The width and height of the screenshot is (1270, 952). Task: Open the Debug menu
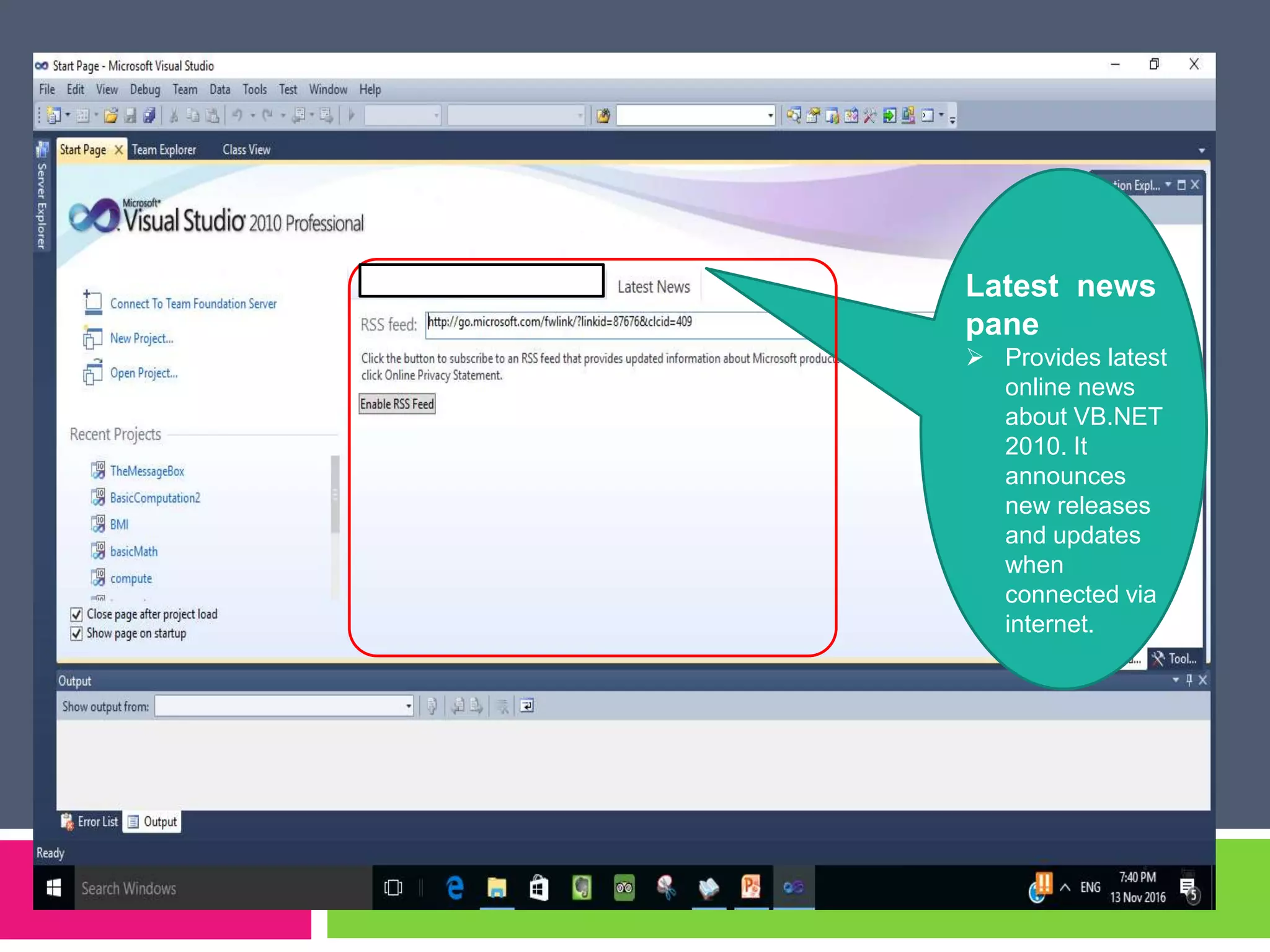[x=145, y=89]
